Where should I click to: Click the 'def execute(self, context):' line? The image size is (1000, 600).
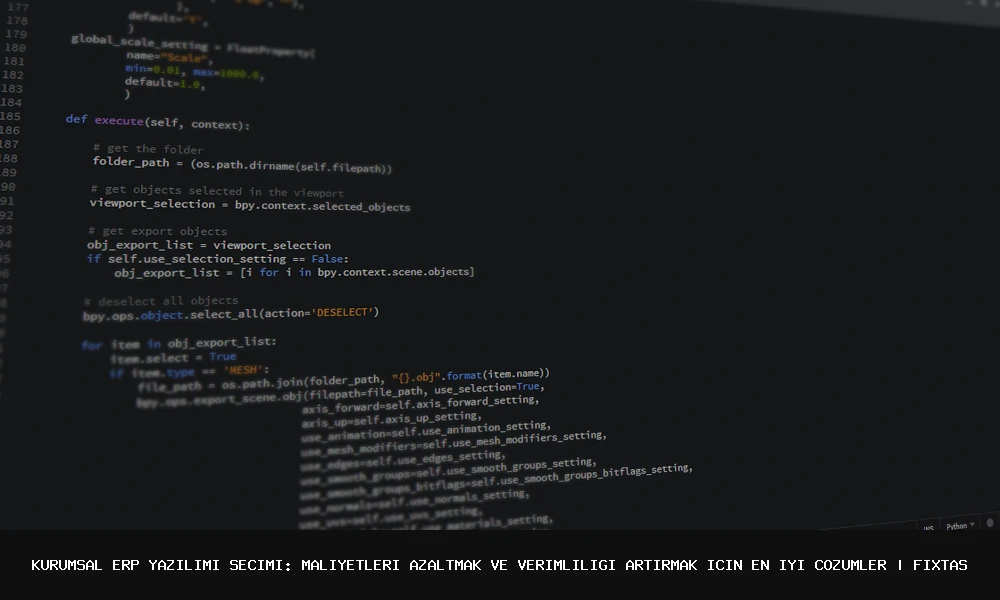[158, 122]
